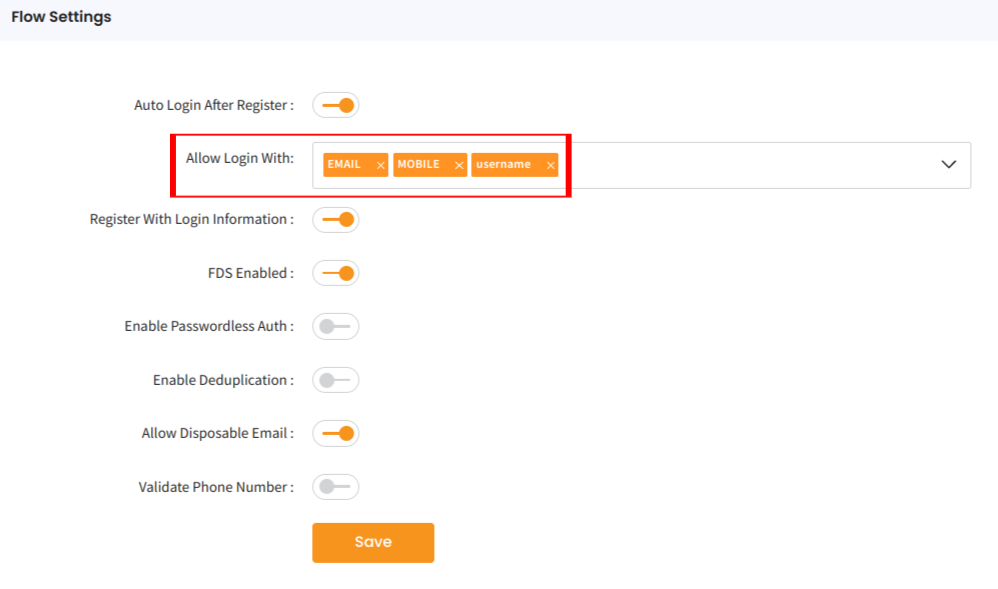This screenshot has width=998, height=589.
Task: Turn off Register With Login Information
Action: (x=335, y=219)
